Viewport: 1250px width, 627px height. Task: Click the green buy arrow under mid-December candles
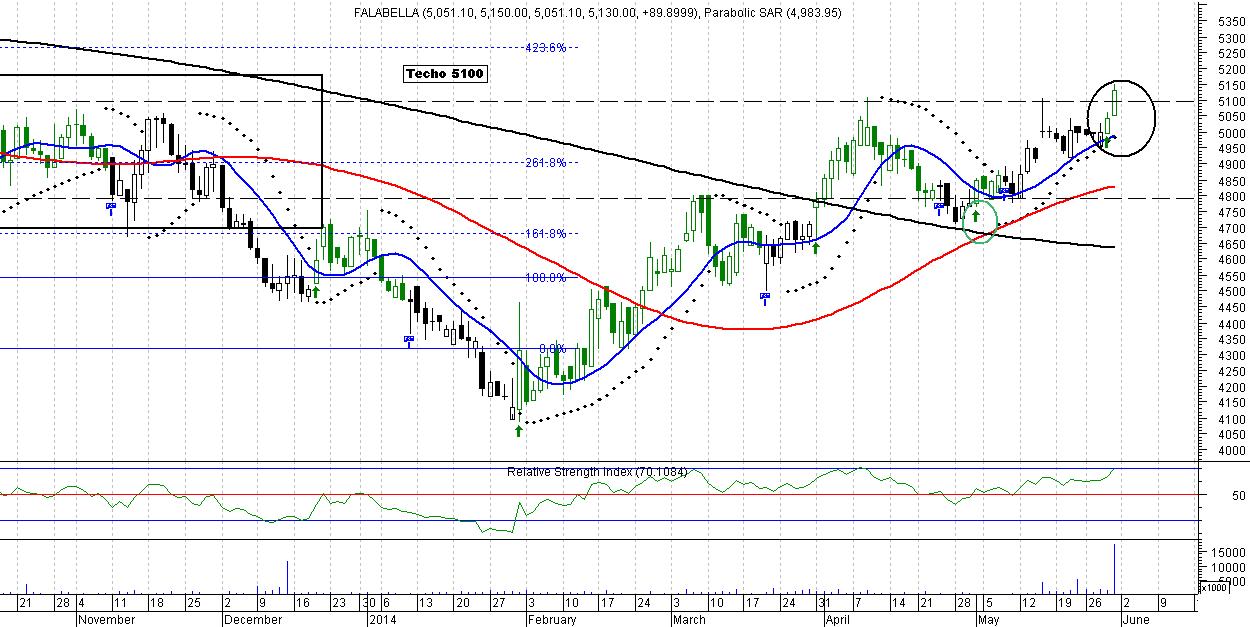[x=316, y=291]
